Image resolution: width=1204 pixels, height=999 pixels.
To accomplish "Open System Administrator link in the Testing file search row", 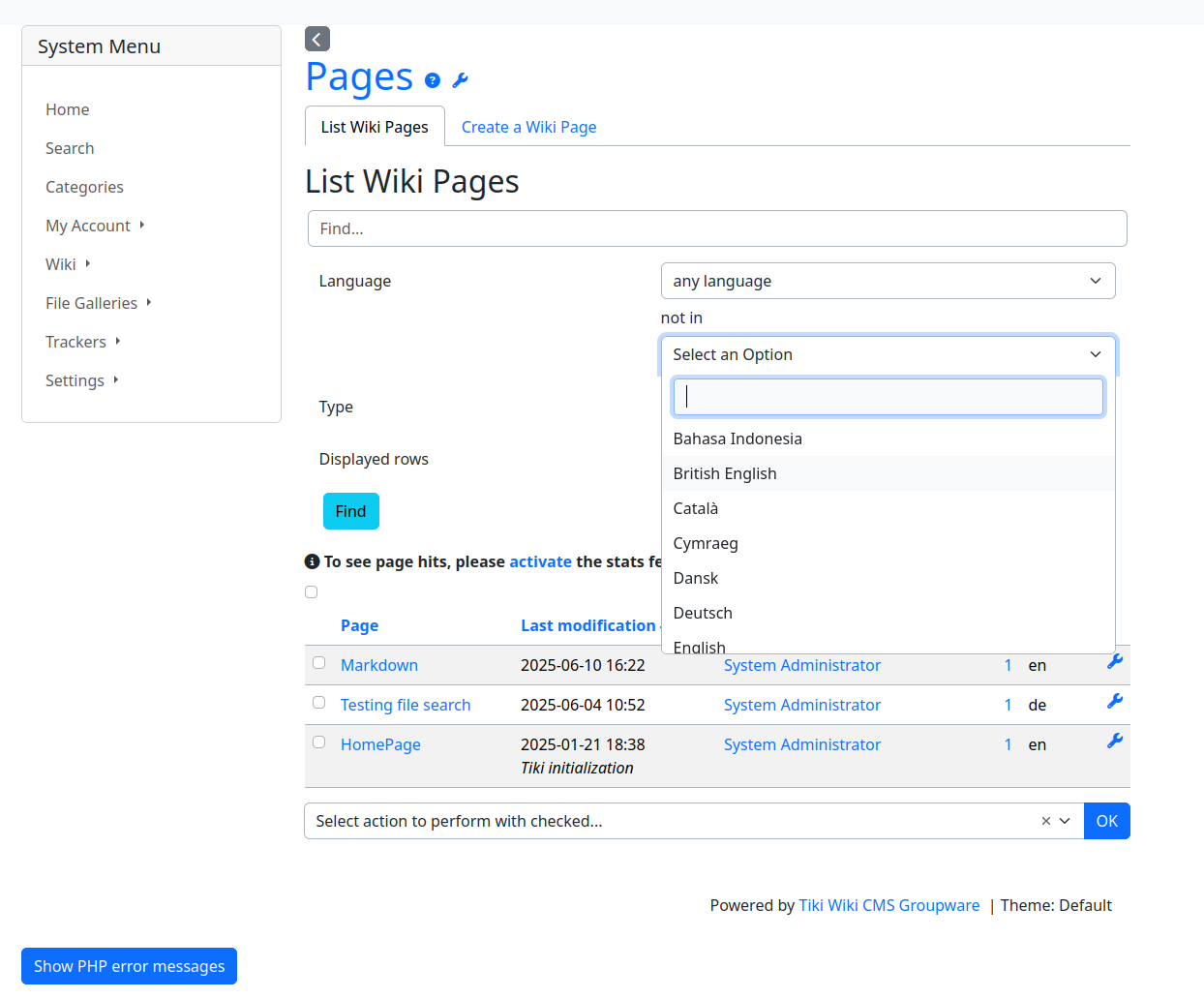I will (802, 705).
